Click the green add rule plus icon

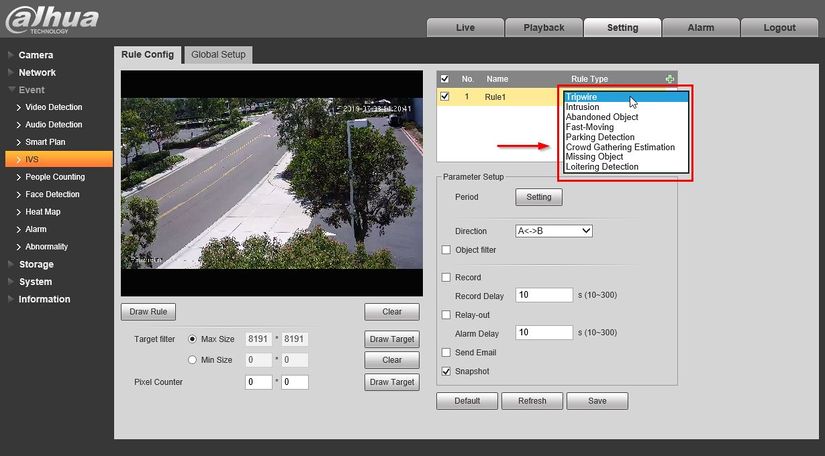(x=669, y=78)
